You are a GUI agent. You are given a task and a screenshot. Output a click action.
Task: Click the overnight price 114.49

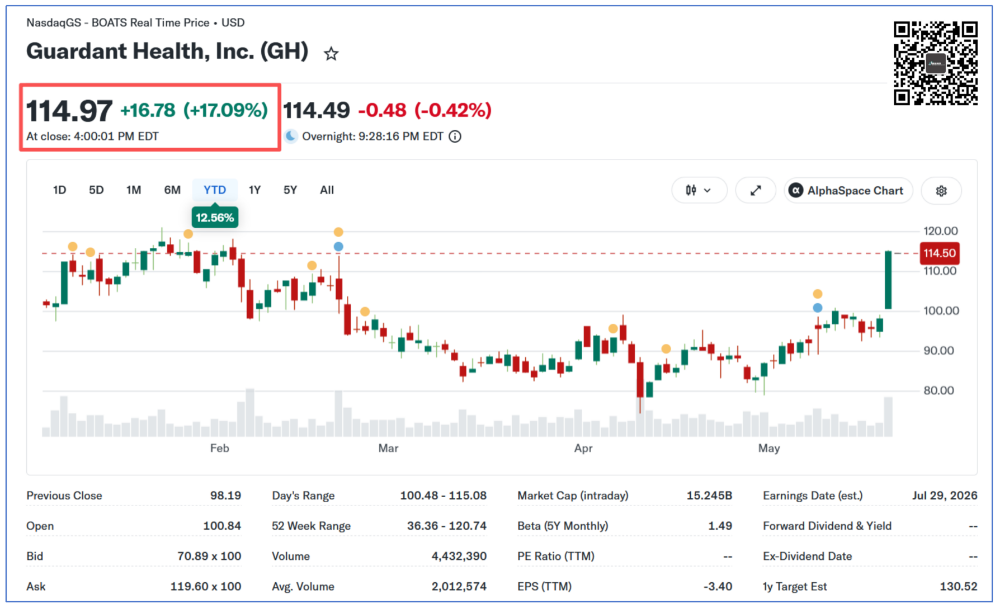pos(316,110)
